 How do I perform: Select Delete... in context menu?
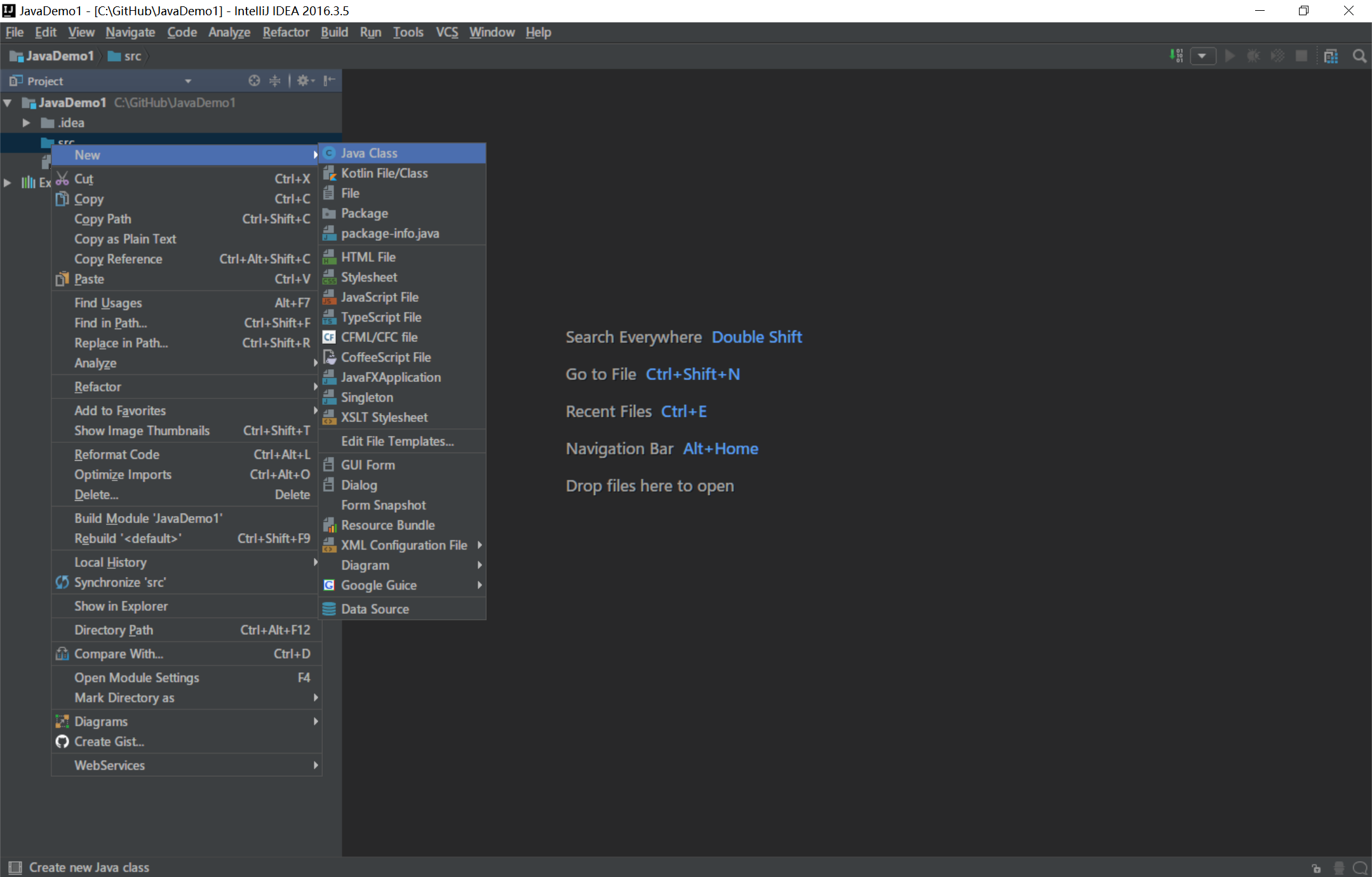pyautogui.click(x=187, y=494)
